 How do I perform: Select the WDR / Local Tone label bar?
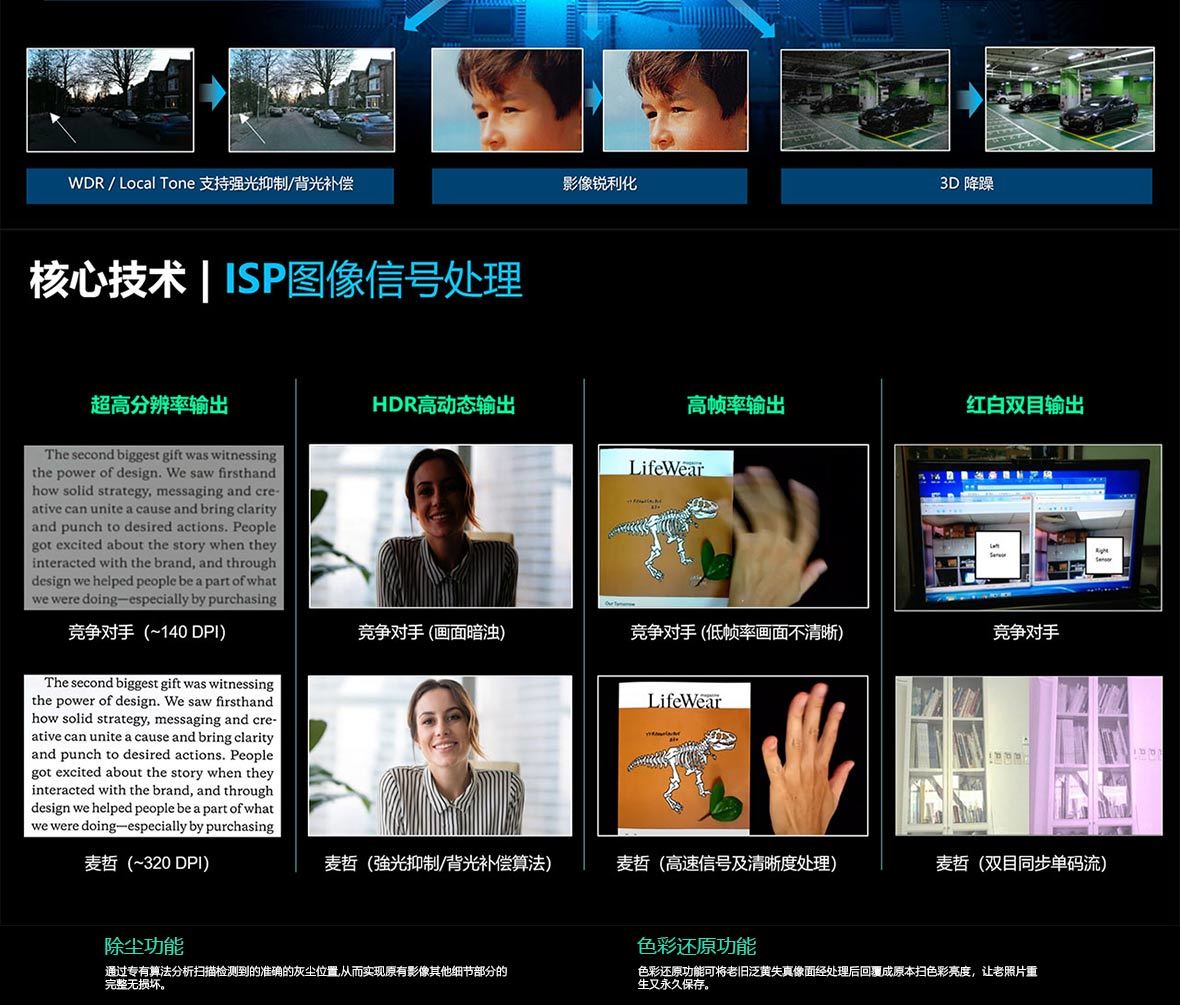pos(210,185)
